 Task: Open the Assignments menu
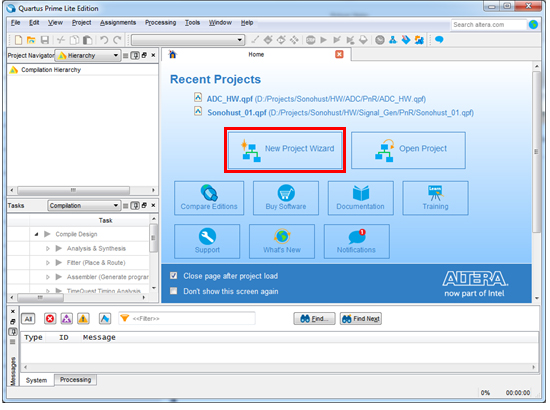click(118, 22)
